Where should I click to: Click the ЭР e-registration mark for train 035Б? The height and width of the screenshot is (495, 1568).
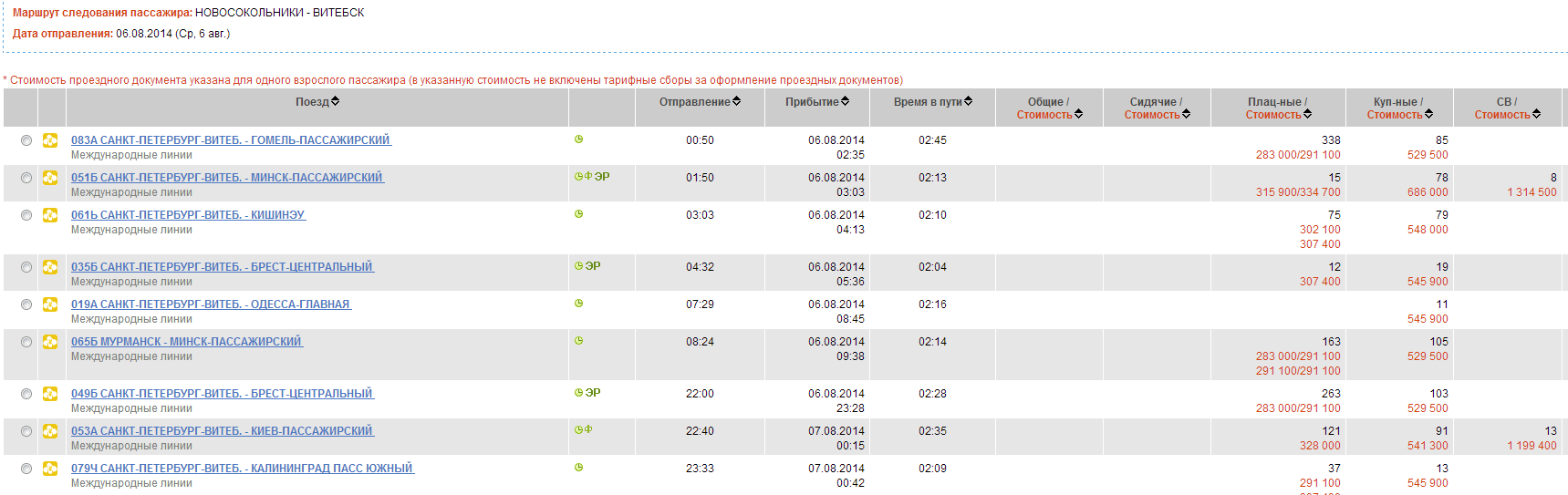tap(593, 266)
